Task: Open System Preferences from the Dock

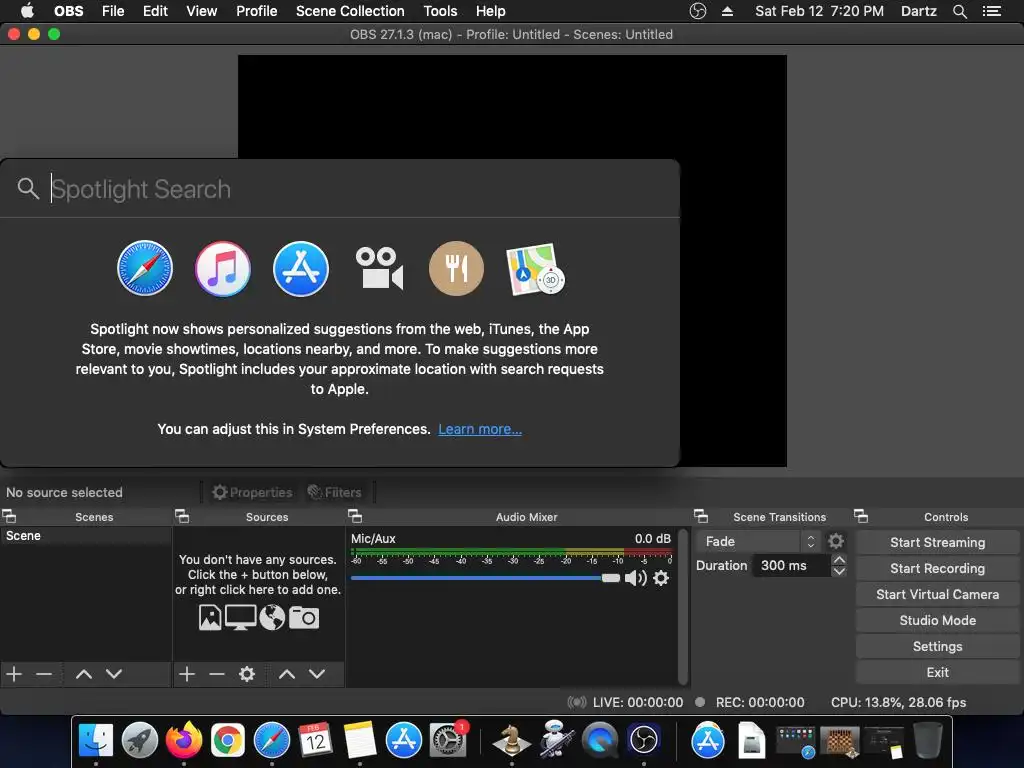Action: pos(448,740)
